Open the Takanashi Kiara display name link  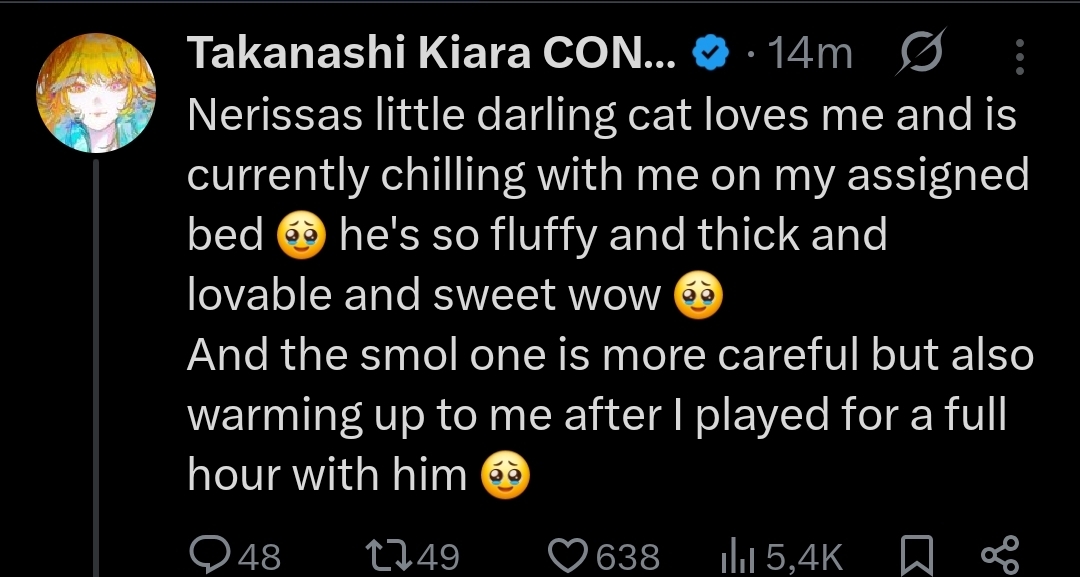click(x=432, y=54)
